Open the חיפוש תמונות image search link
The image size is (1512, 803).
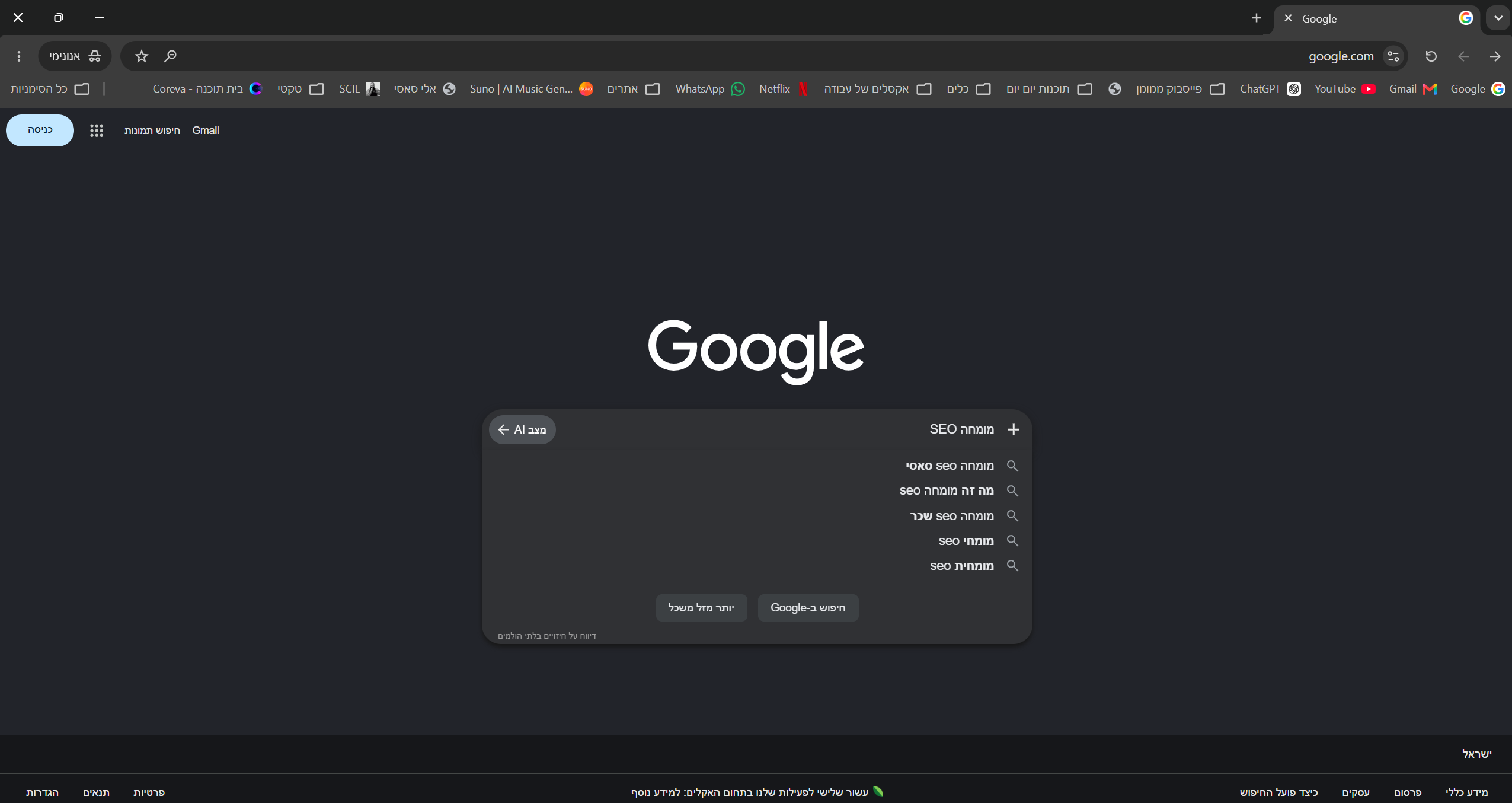coord(152,130)
